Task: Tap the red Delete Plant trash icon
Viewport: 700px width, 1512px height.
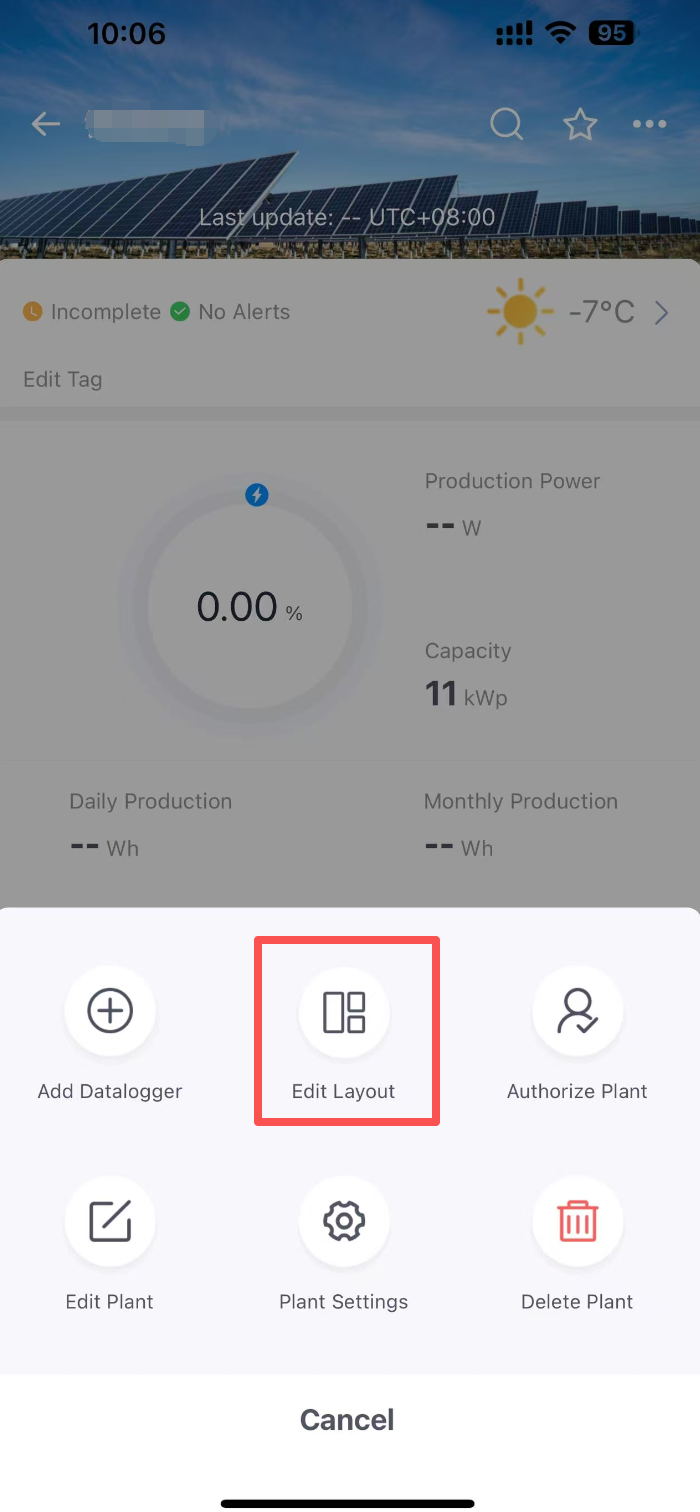Action: point(577,1222)
